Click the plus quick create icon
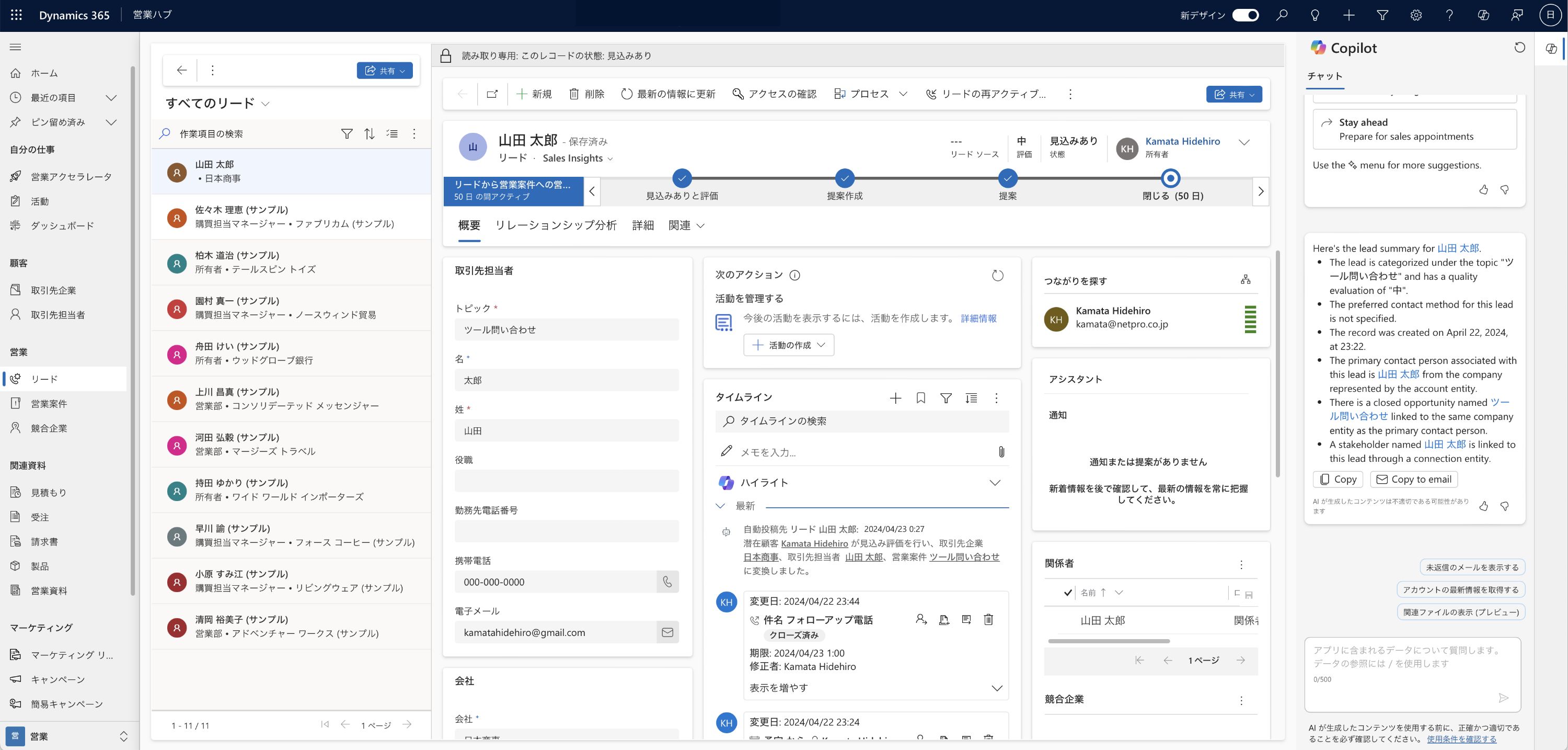This screenshot has width=1568, height=750. coord(1349,15)
